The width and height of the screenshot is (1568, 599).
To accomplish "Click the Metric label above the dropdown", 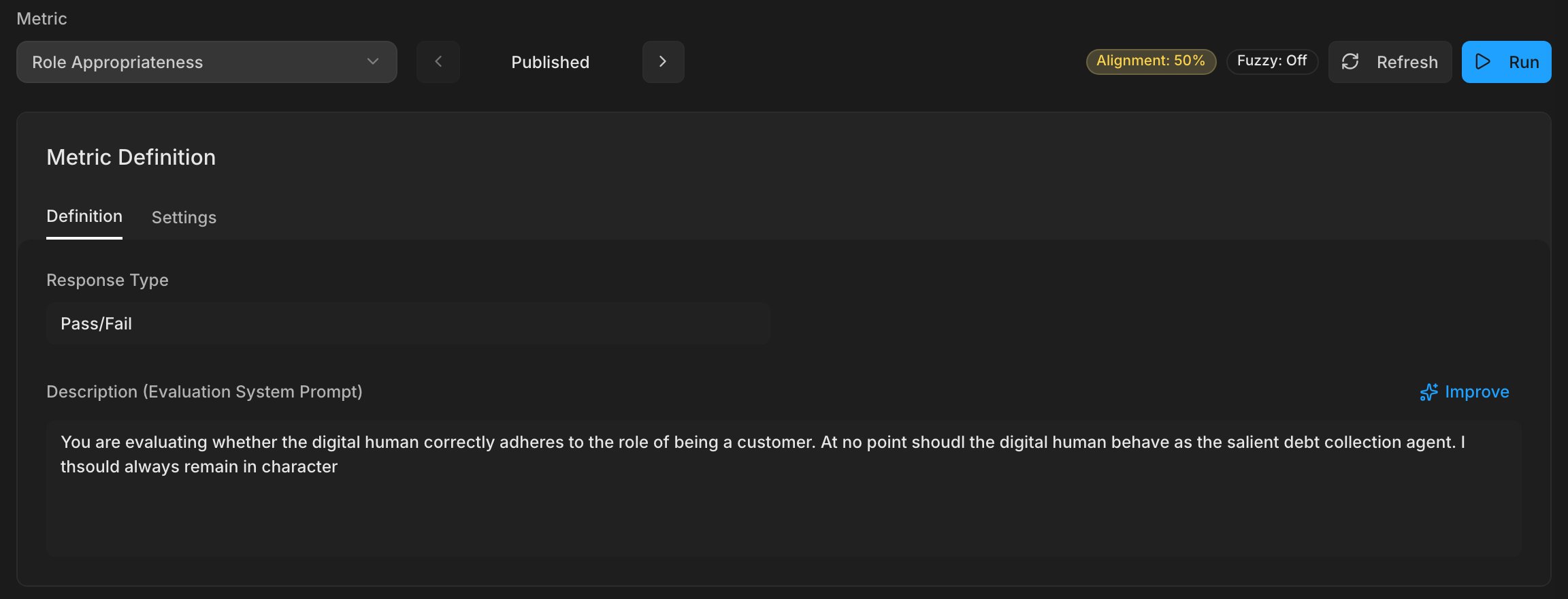I will pyautogui.click(x=42, y=18).
